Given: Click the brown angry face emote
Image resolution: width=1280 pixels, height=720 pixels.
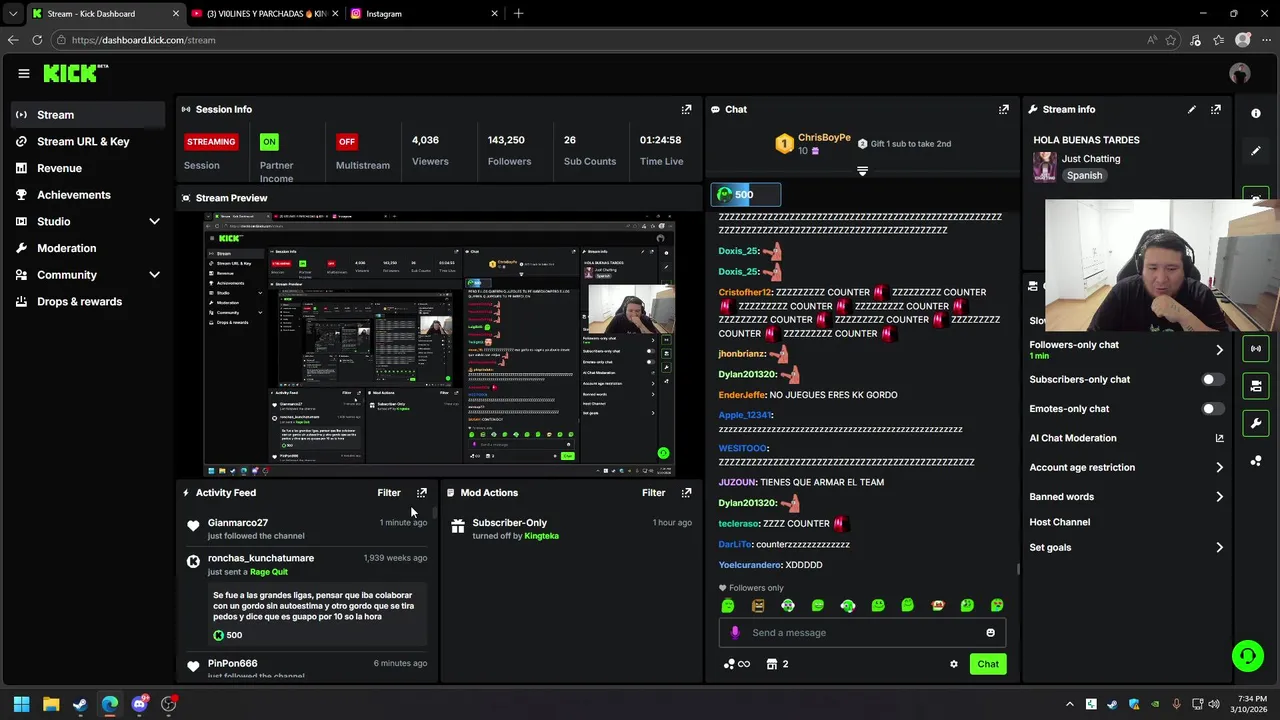Looking at the screenshot, I should coord(758,605).
